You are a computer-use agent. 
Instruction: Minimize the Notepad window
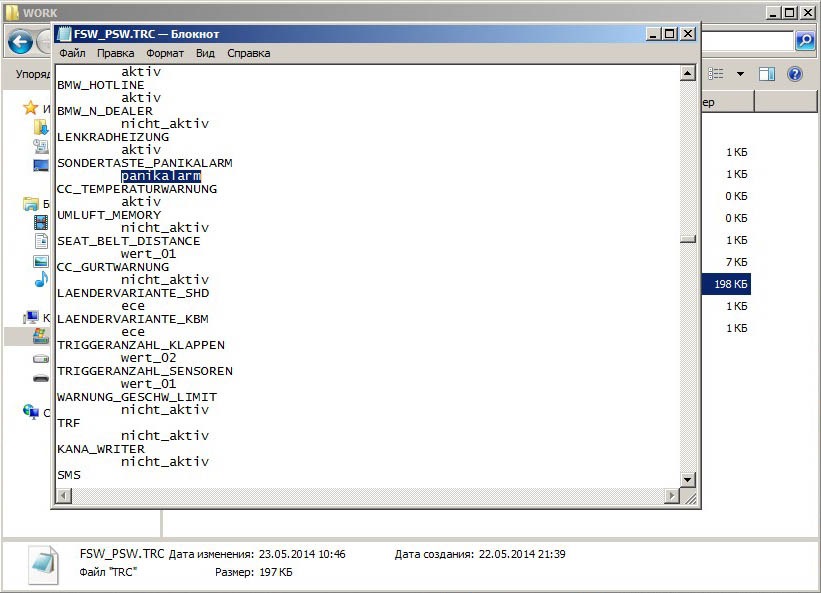[652, 34]
